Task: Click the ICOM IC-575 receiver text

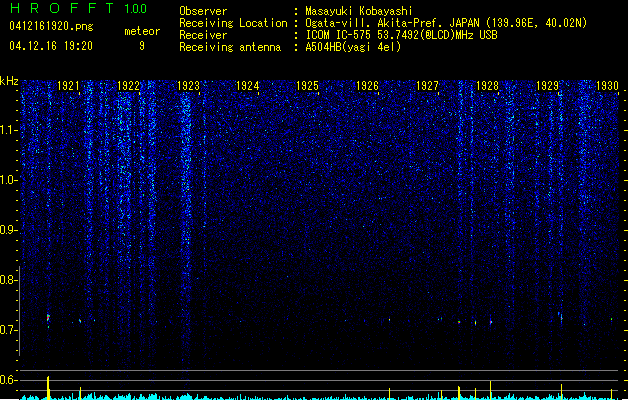Action: point(401,35)
